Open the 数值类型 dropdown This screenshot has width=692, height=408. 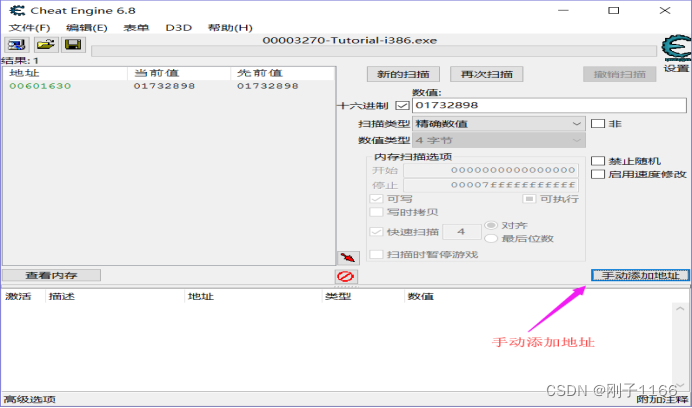(499, 140)
